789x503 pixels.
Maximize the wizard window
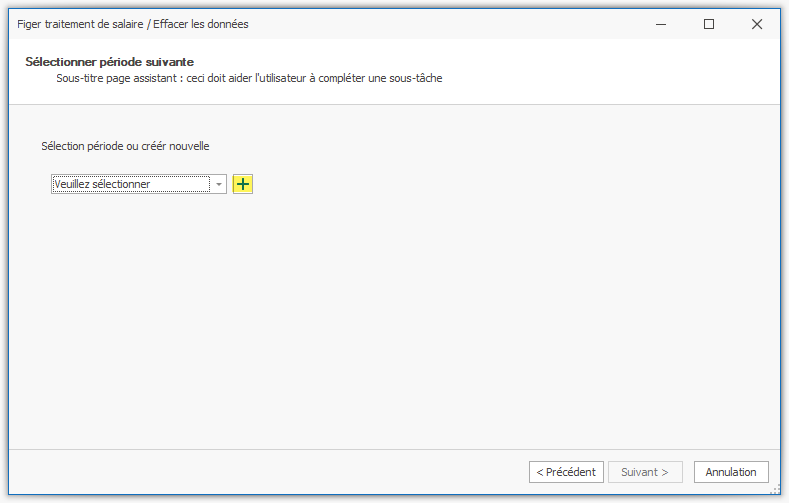tap(709, 24)
